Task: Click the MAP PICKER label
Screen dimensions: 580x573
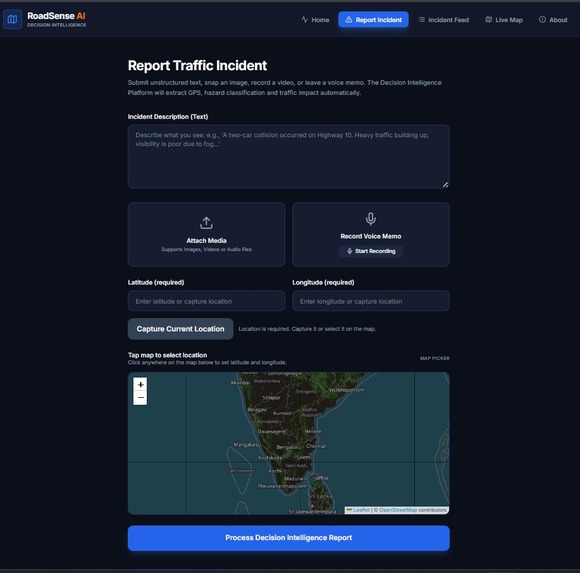Action: pyautogui.click(x=435, y=358)
